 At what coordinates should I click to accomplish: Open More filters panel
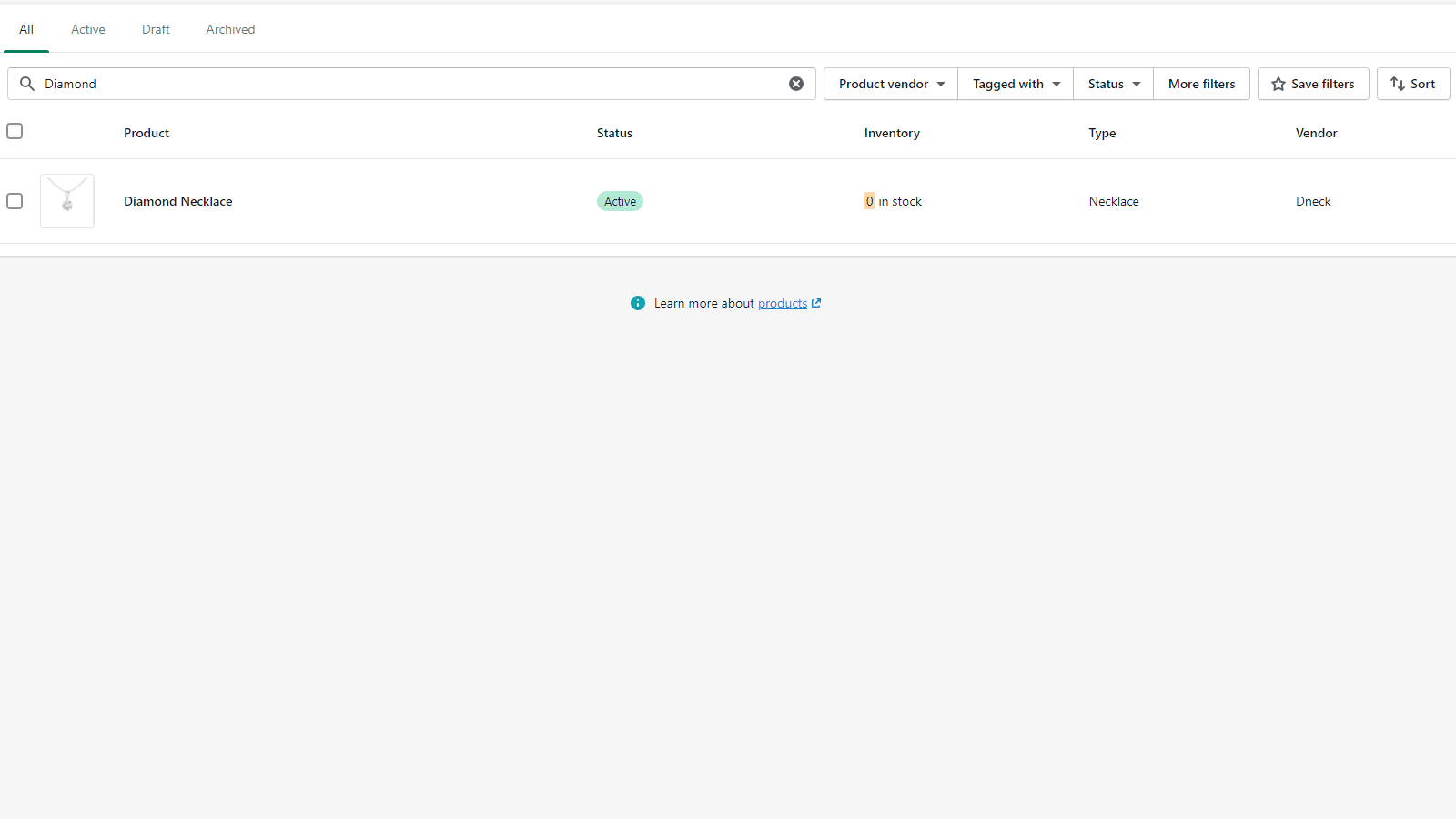(1201, 84)
